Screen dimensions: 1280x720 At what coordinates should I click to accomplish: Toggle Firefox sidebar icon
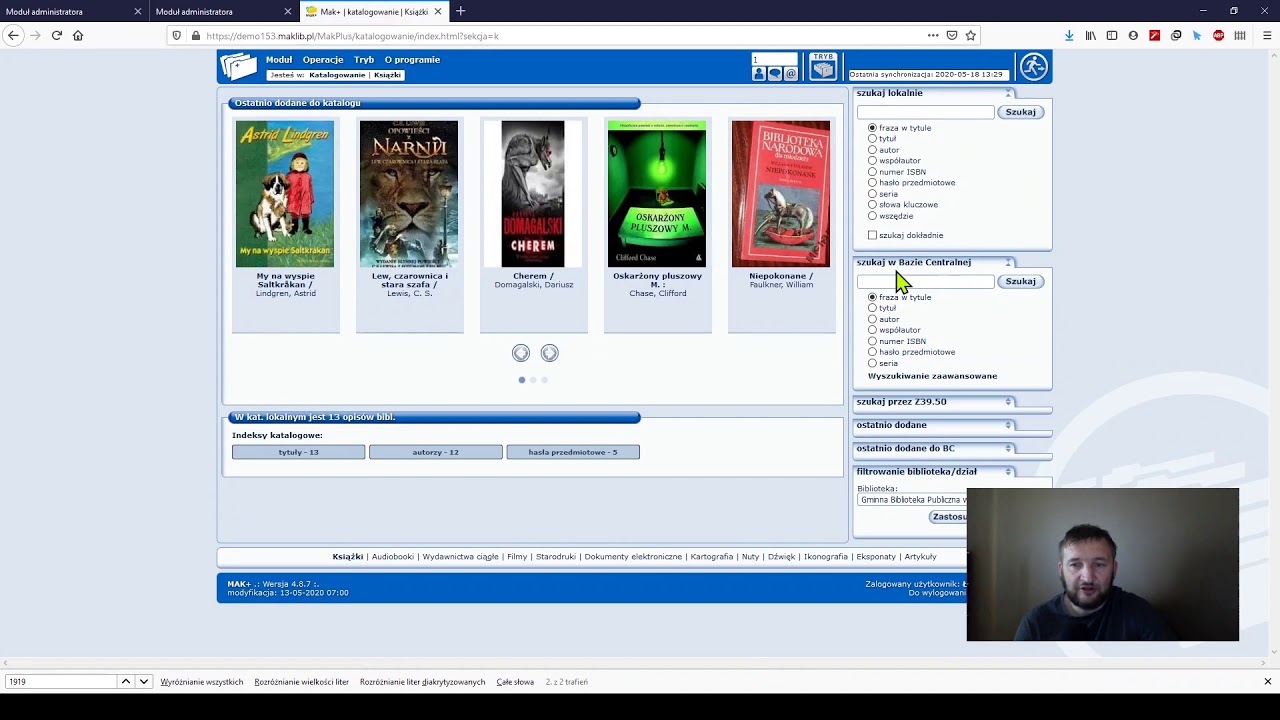[1112, 35]
